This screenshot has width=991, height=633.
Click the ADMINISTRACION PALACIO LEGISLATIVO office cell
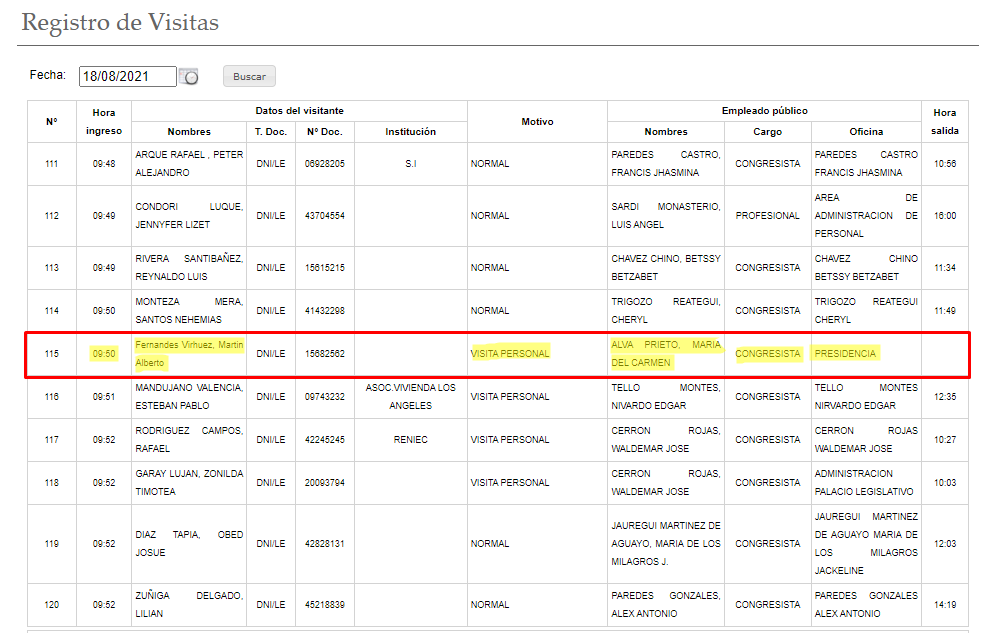[x=866, y=483]
